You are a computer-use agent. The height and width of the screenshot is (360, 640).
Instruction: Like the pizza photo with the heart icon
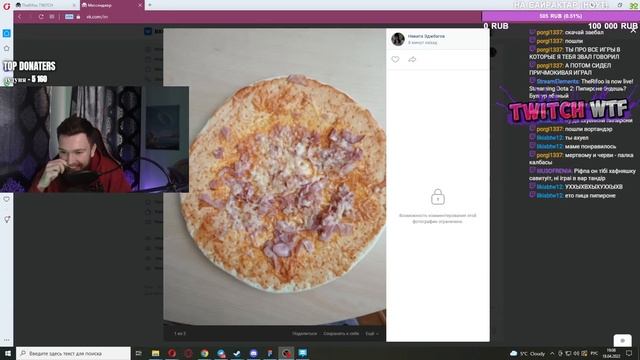click(x=395, y=60)
